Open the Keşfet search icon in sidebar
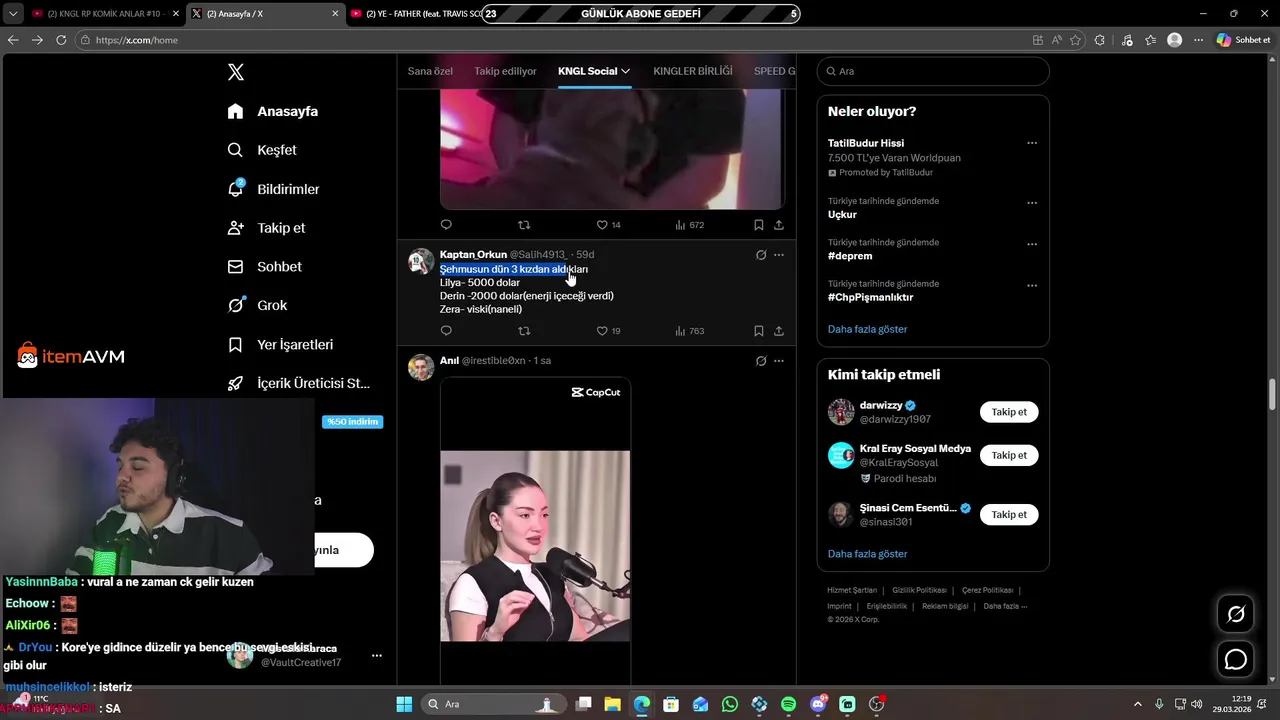The width and height of the screenshot is (1280, 720). tap(235, 150)
